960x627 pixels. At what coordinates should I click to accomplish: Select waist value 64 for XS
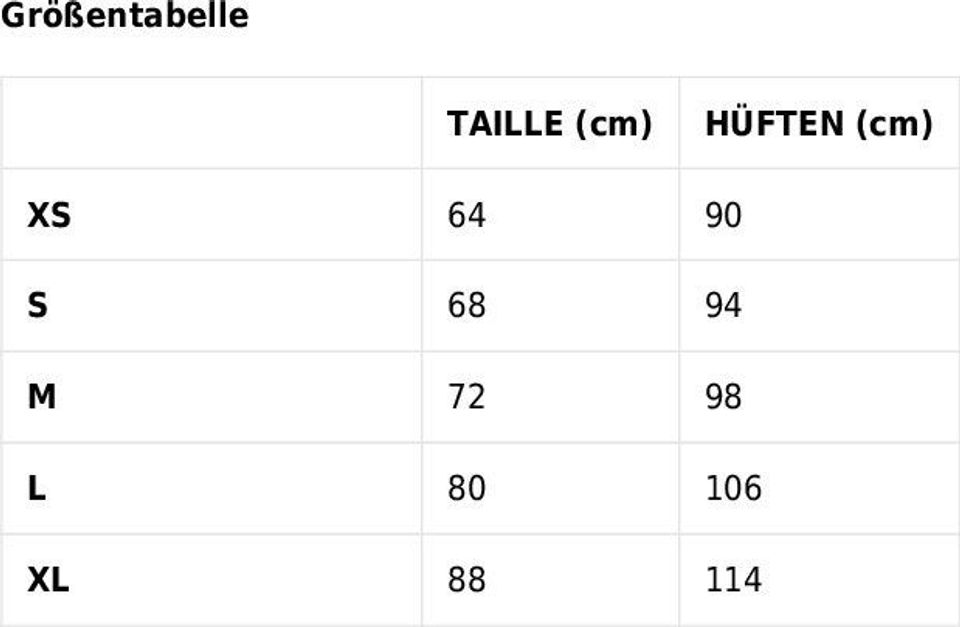pyautogui.click(x=466, y=215)
